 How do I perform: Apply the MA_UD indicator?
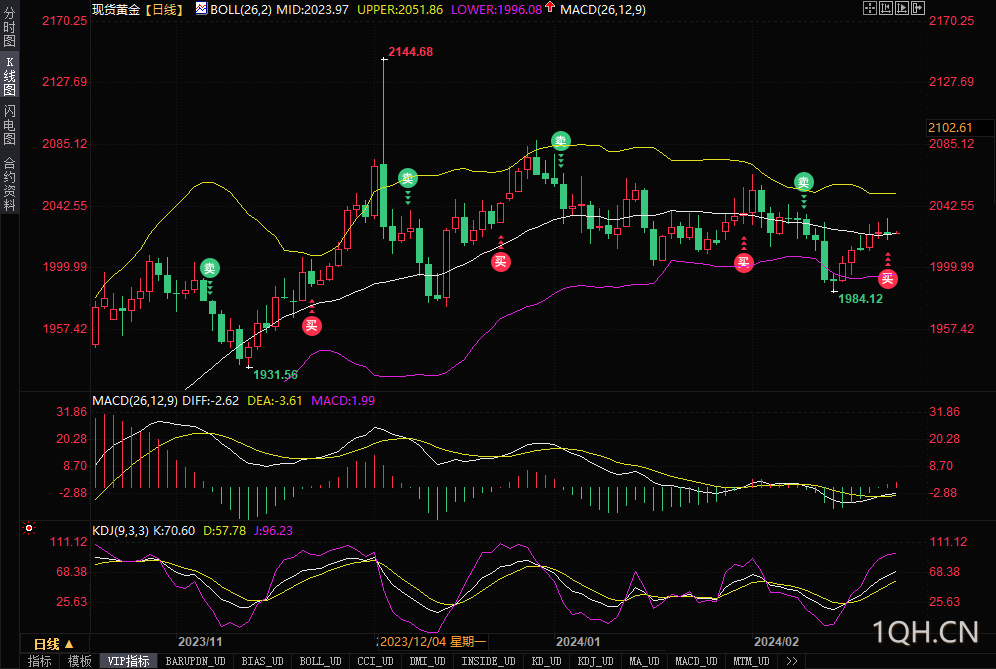click(644, 661)
